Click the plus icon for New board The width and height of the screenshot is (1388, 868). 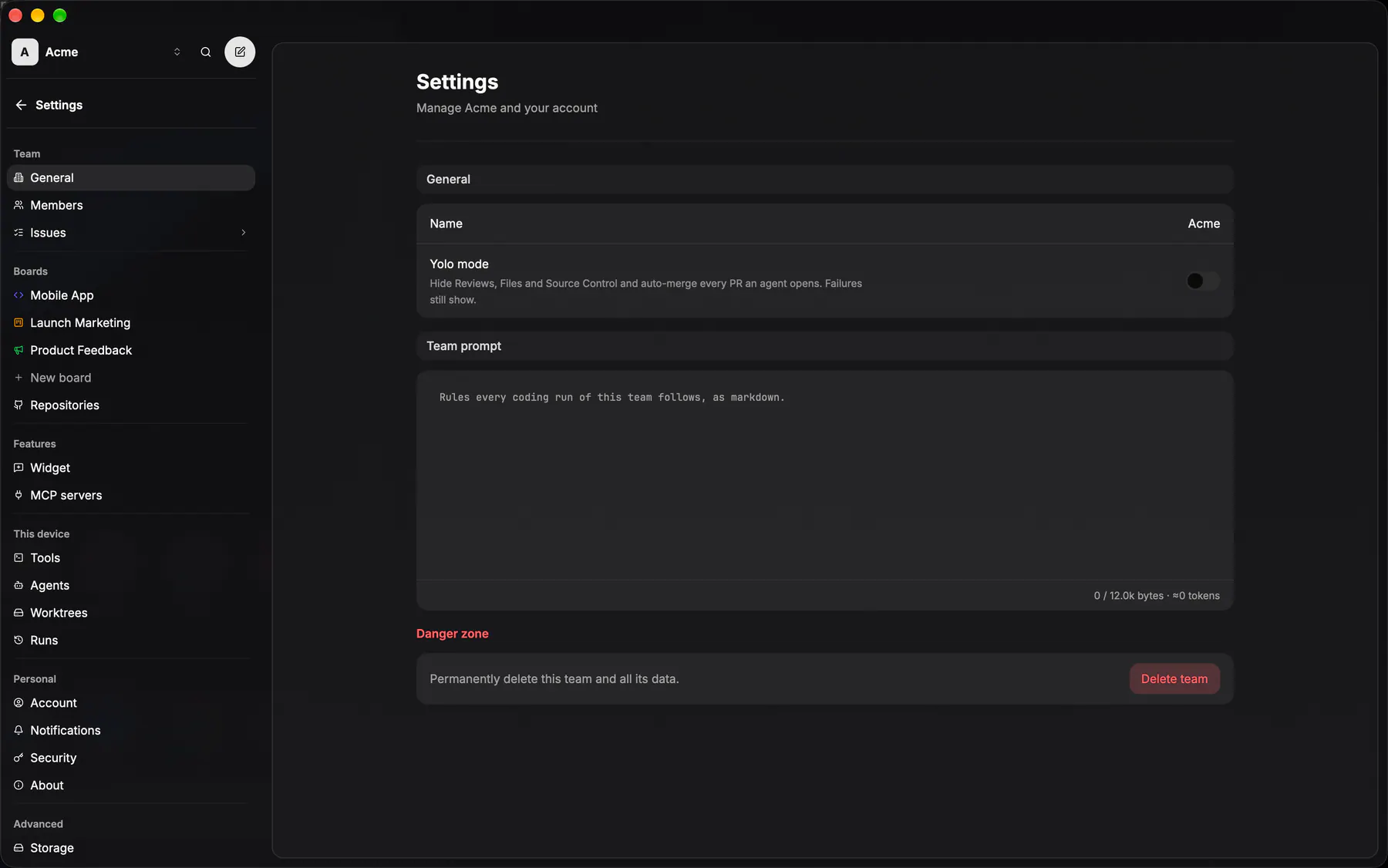[x=19, y=378]
